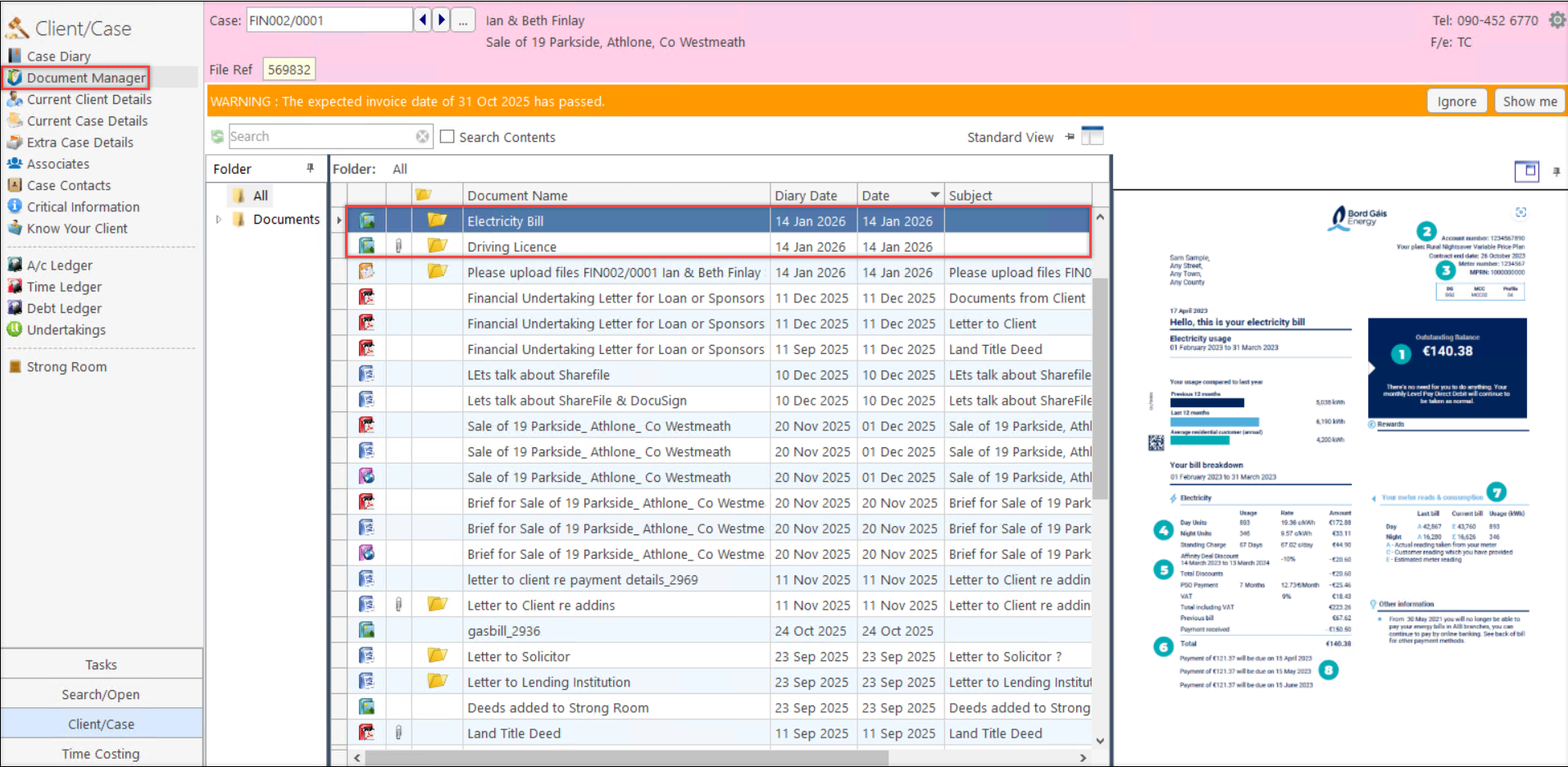
Task: Open the Time Ledger menu item
Action: pyautogui.click(x=64, y=287)
